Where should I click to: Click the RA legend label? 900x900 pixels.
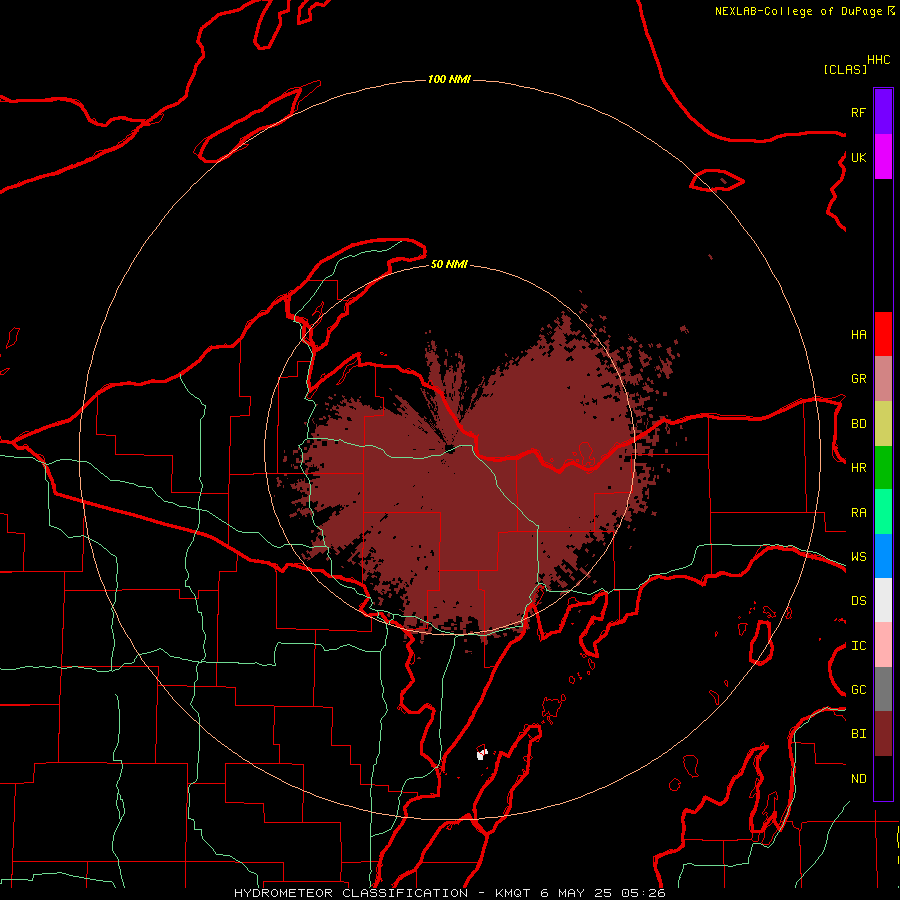[x=858, y=513]
